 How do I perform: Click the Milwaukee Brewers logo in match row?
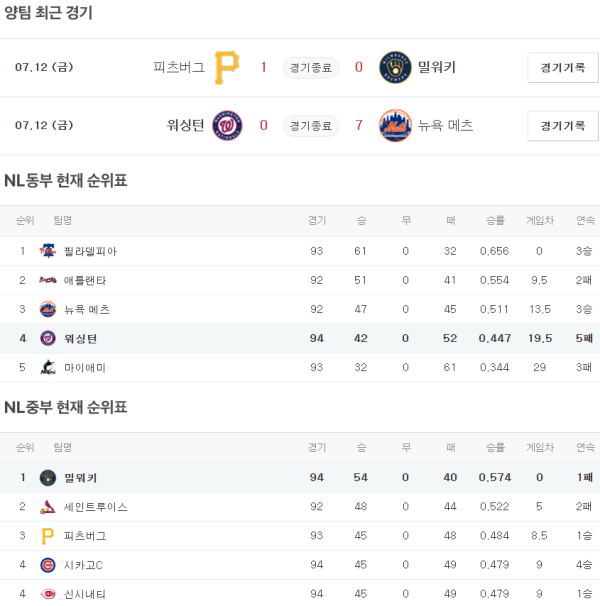point(395,67)
